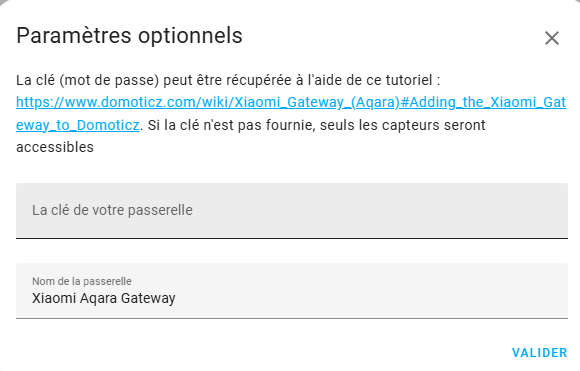
Task: Click the description sentence about capteurs accessibles
Action: (250, 136)
